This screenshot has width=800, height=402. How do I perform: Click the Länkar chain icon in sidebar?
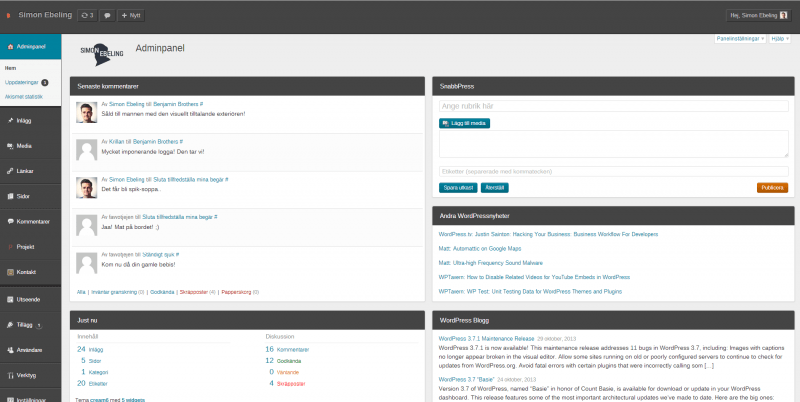pyautogui.click(x=10, y=171)
